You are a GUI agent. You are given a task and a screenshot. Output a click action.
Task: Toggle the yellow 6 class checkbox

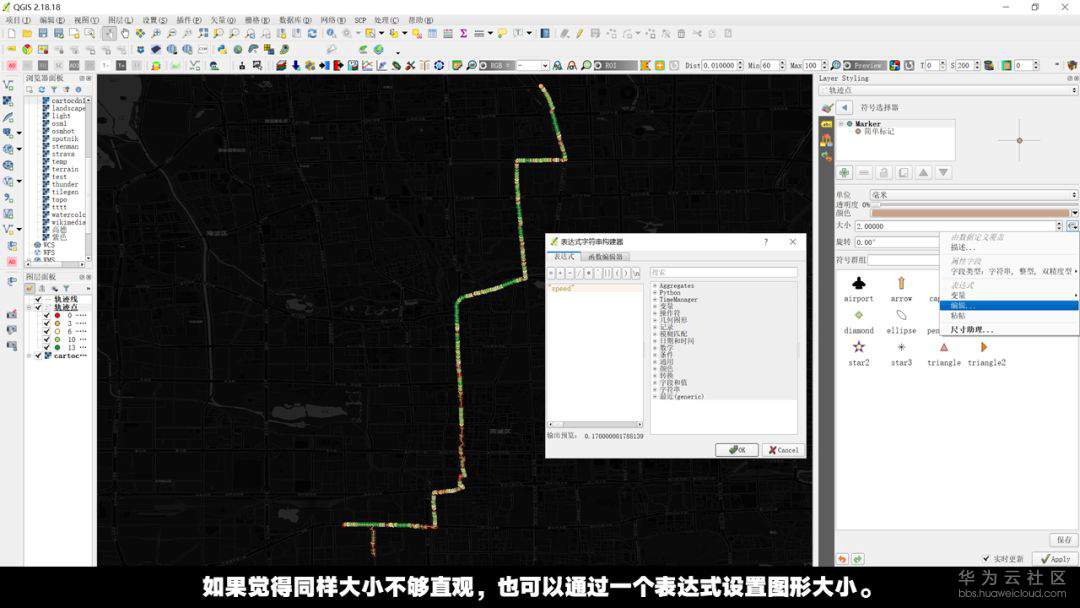pyautogui.click(x=47, y=331)
